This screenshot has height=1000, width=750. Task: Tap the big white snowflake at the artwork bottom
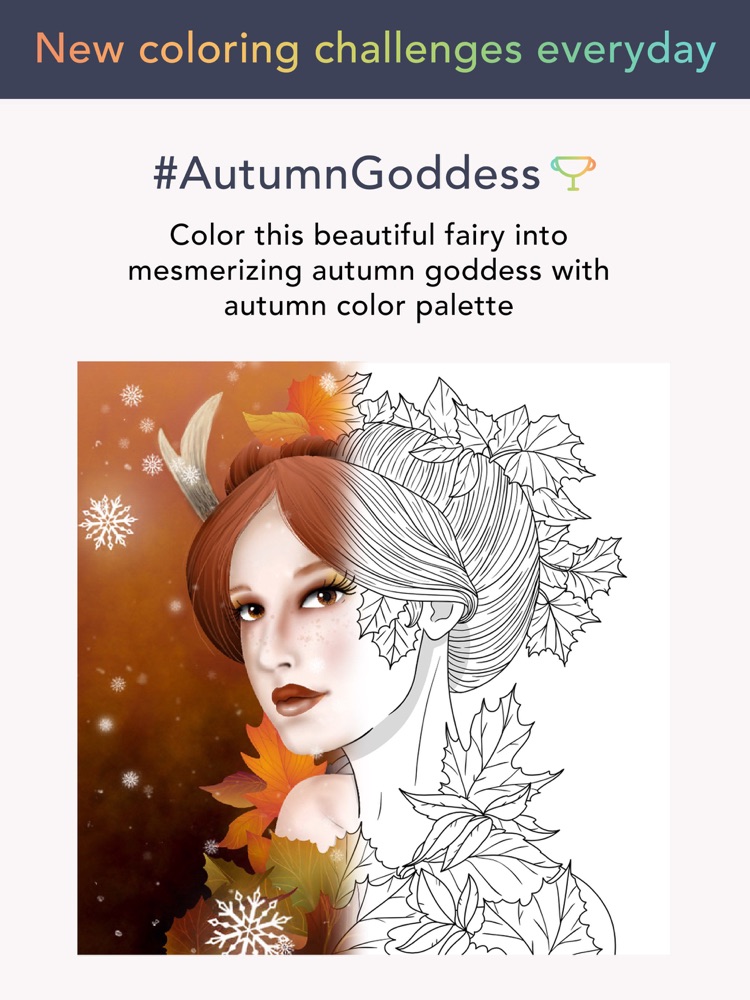click(249, 921)
